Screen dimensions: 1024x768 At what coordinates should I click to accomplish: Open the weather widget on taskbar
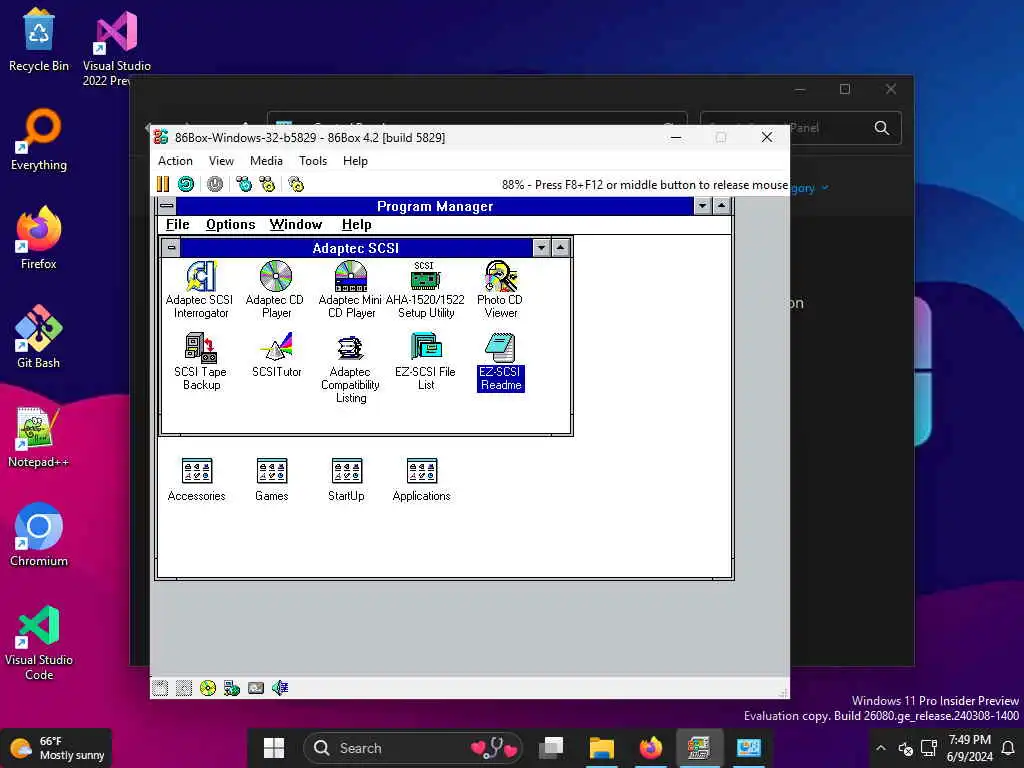(57, 748)
